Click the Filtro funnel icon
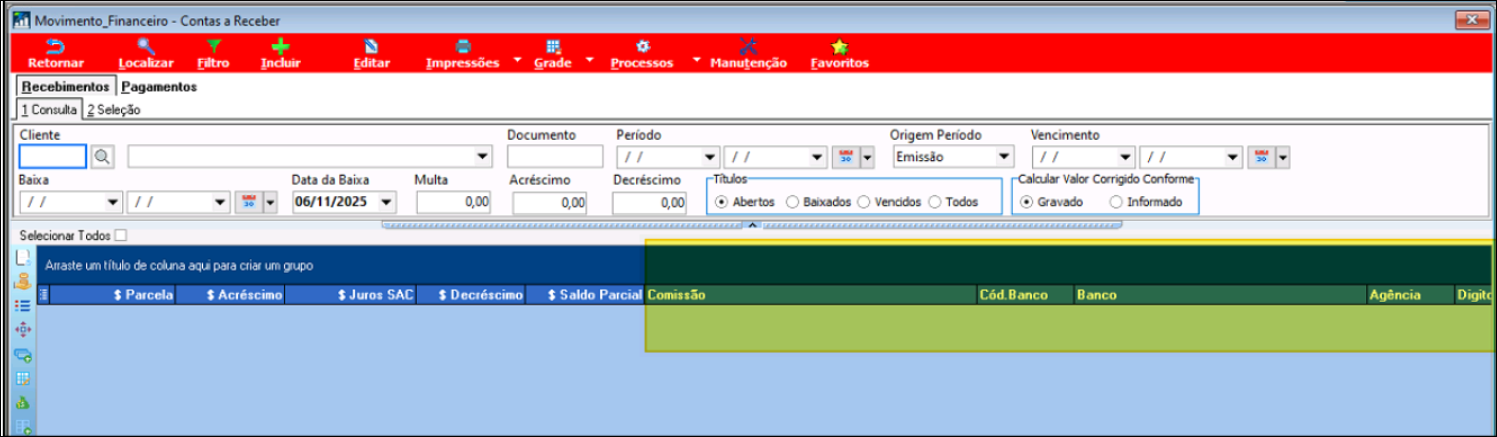 click(213, 47)
